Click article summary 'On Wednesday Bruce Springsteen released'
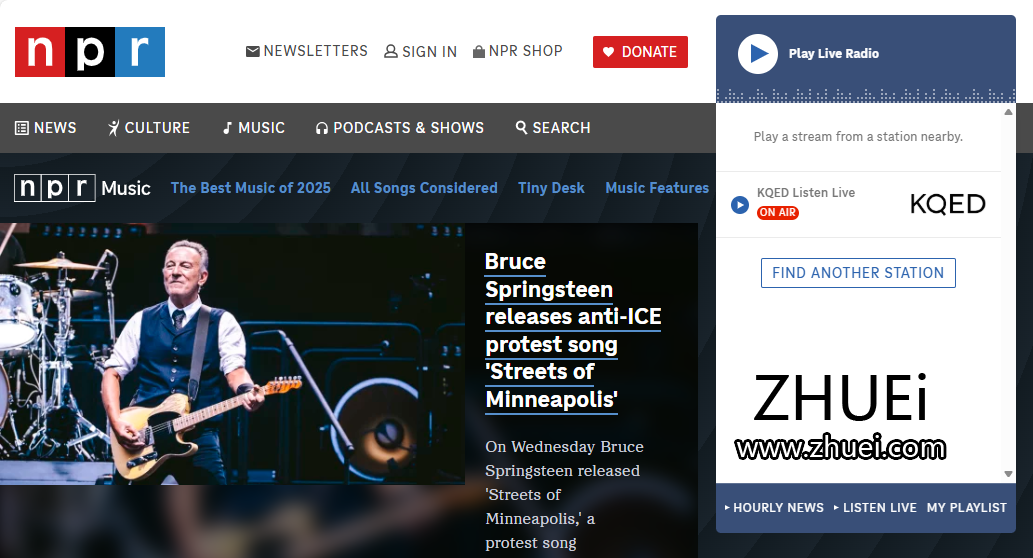 tap(564, 459)
